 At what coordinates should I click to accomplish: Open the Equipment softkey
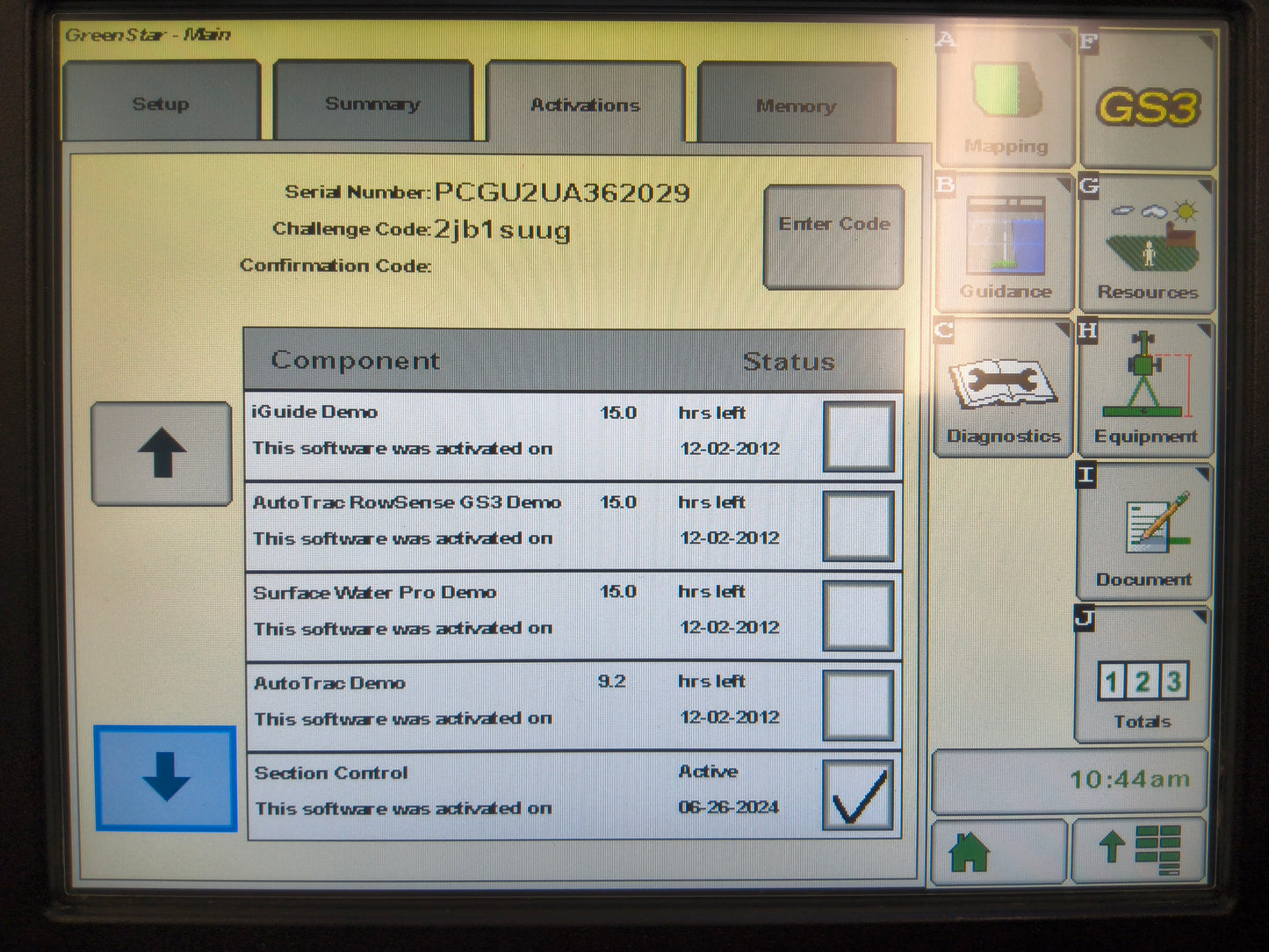(1145, 389)
